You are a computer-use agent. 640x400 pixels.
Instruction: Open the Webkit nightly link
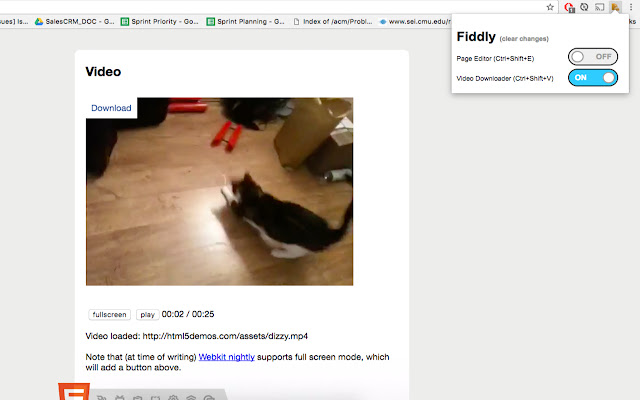[x=227, y=357]
